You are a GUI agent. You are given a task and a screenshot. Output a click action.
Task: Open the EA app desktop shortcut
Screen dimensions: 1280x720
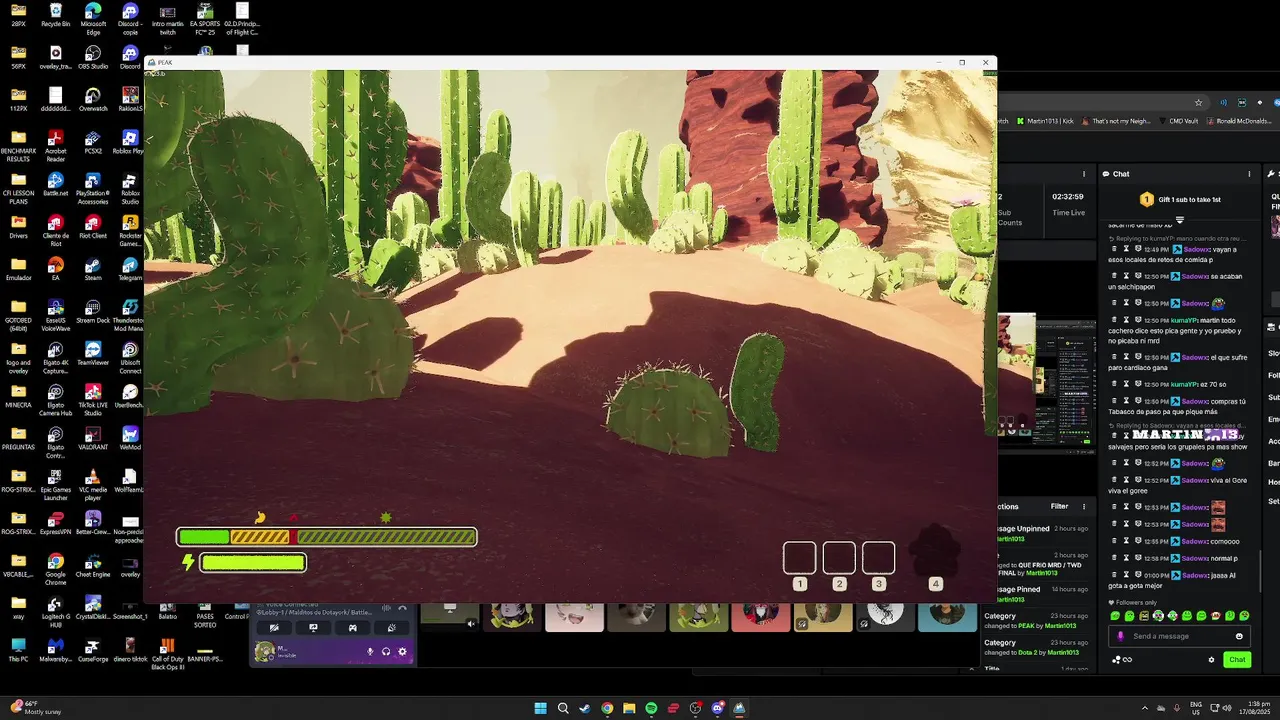coord(56,269)
